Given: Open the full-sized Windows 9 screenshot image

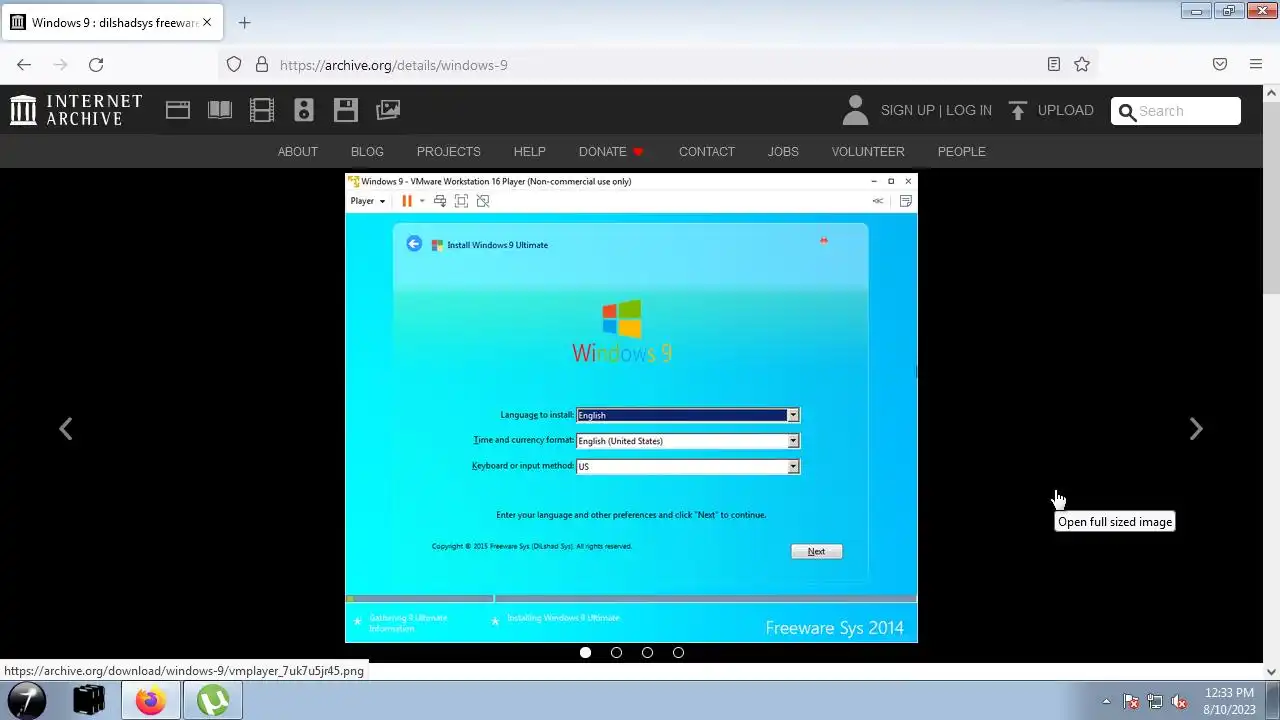Looking at the screenshot, I should (631, 407).
